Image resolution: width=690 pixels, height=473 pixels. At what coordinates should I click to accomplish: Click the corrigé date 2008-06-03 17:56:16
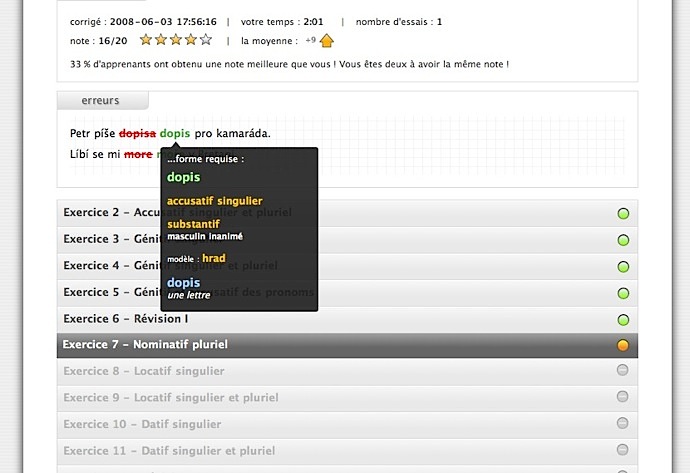coord(163,22)
